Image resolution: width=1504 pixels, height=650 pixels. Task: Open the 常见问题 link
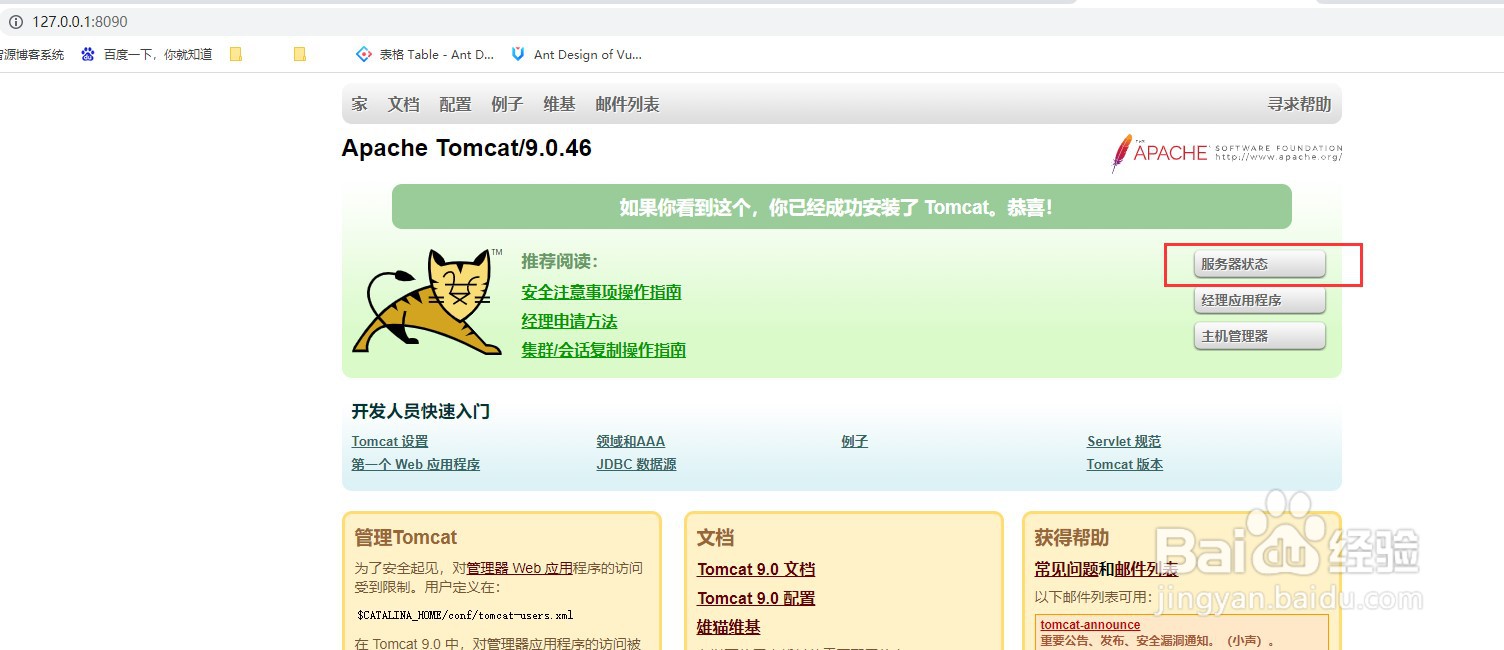[1066, 569]
